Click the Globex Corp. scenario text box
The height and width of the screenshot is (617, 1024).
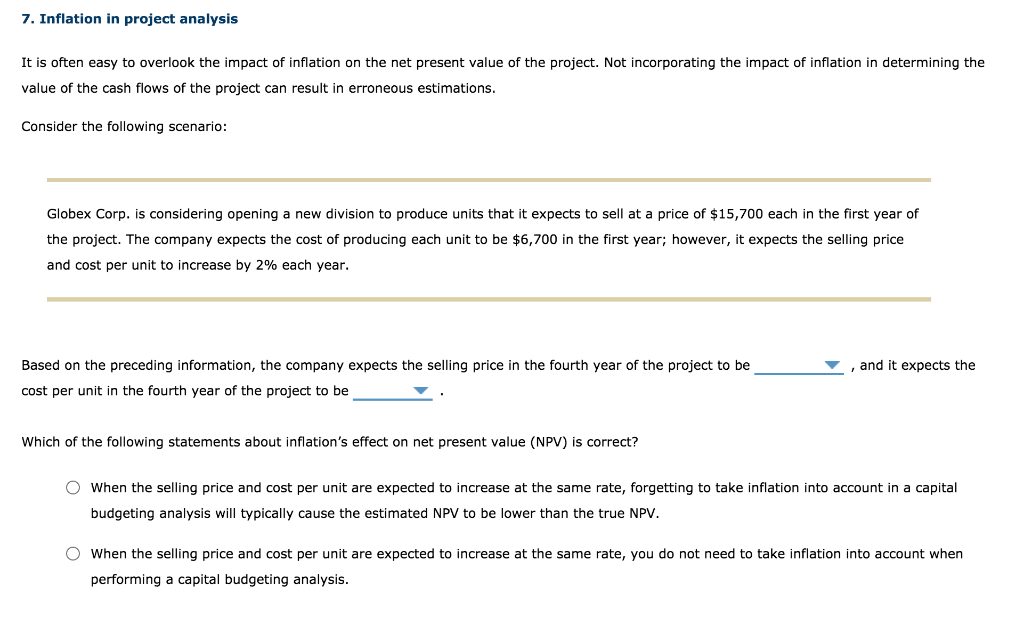pyautogui.click(x=483, y=239)
